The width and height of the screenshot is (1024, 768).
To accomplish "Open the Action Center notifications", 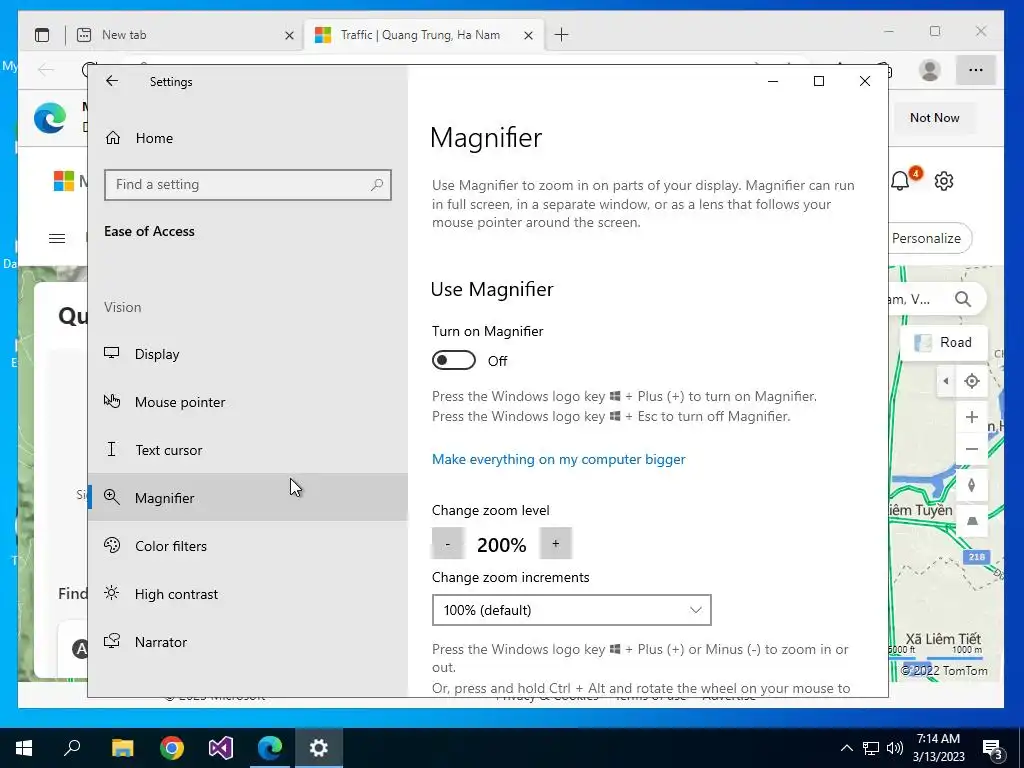I will (993, 748).
